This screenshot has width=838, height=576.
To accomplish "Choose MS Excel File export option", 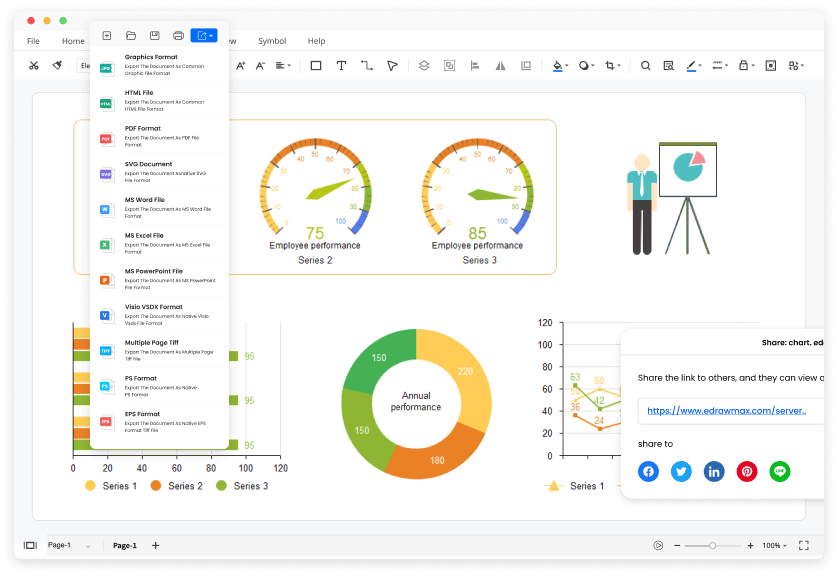I will [x=160, y=243].
